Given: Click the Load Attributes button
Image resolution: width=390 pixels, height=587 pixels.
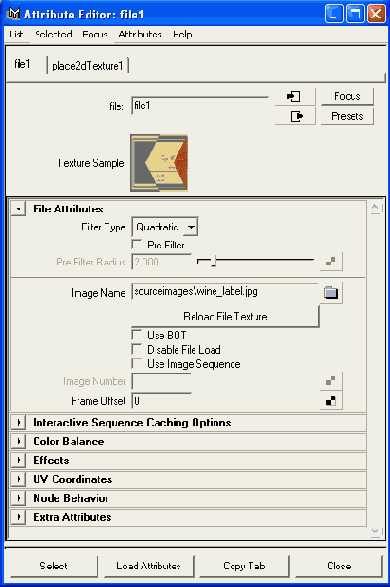Looking at the screenshot, I should coord(148,566).
